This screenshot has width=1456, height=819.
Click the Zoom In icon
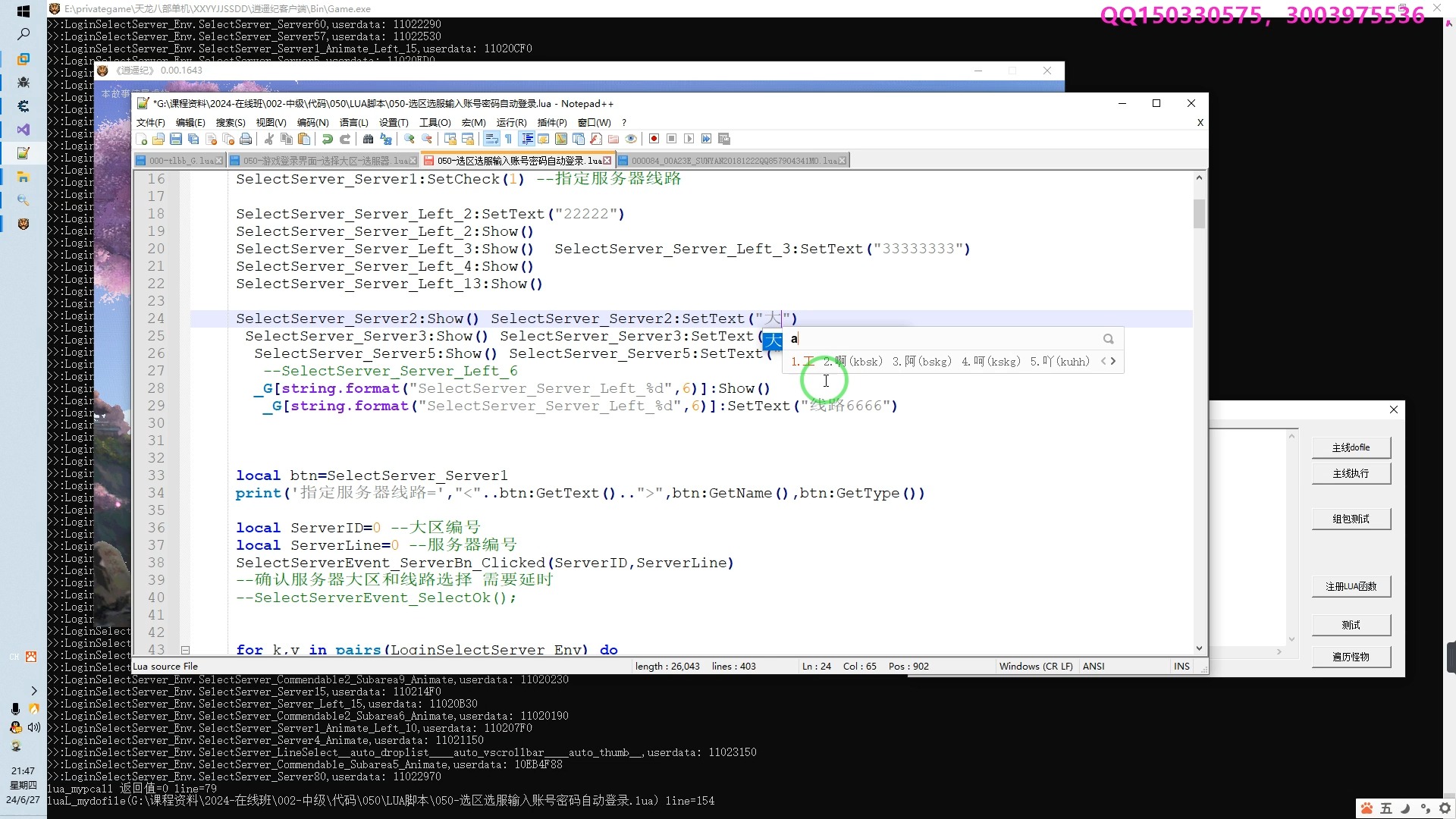(x=409, y=139)
